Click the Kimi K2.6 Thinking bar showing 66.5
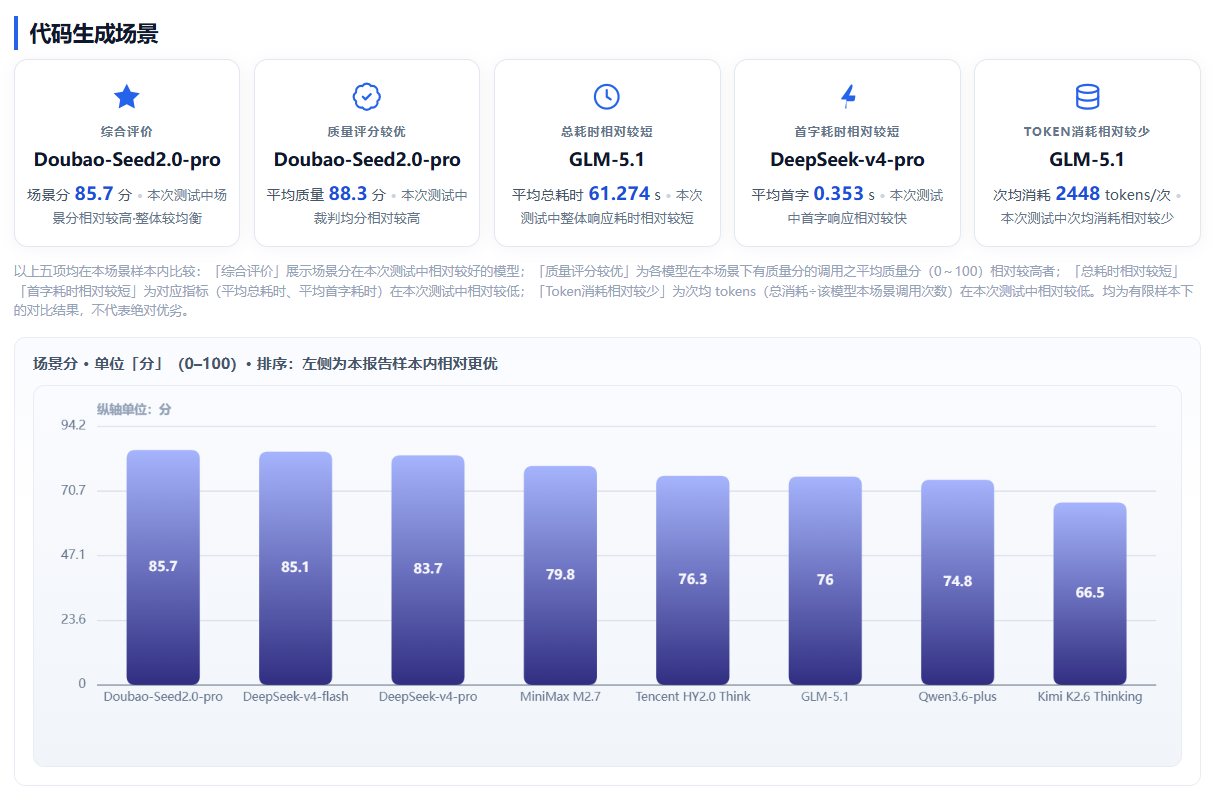The height and width of the screenshot is (798, 1214). tap(1090, 594)
